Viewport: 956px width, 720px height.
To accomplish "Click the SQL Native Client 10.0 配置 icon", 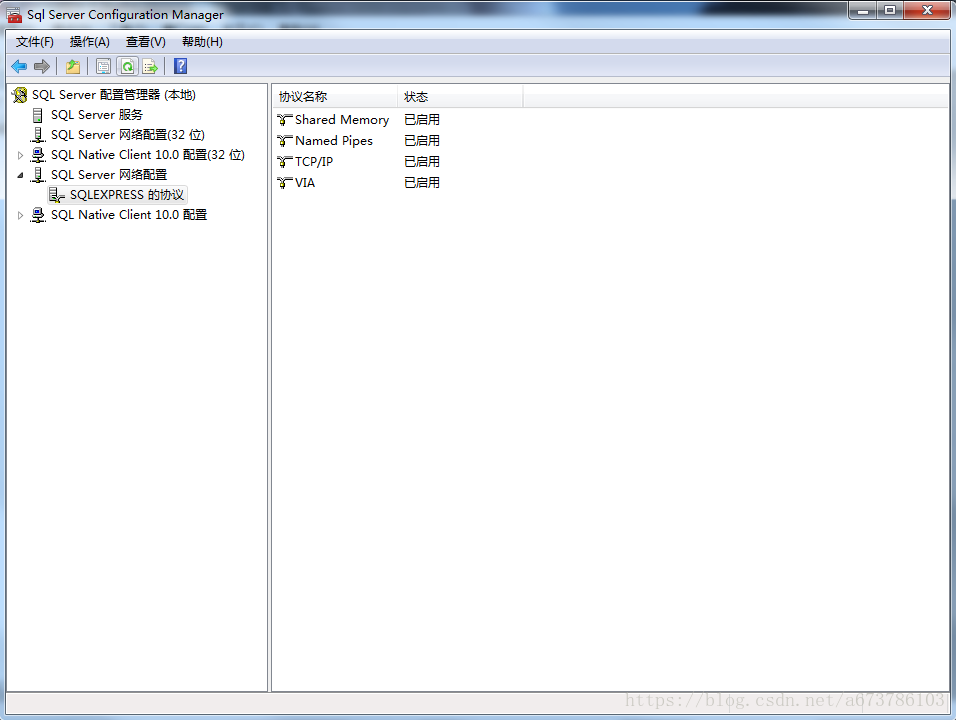I will pyautogui.click(x=38, y=215).
